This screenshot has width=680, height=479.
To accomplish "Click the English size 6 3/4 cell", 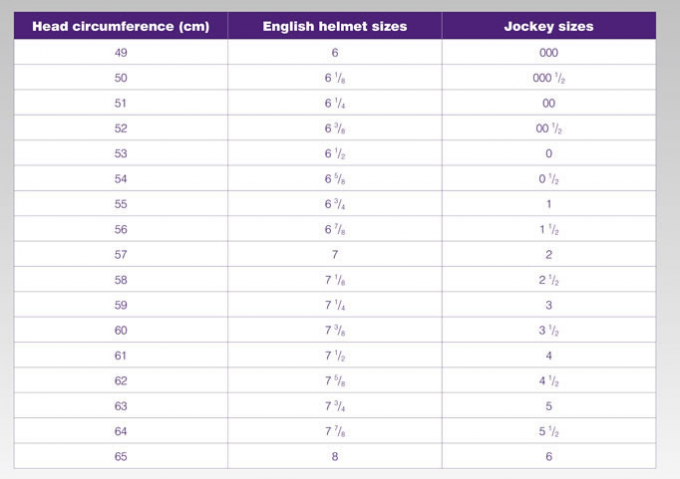I will click(335, 204).
